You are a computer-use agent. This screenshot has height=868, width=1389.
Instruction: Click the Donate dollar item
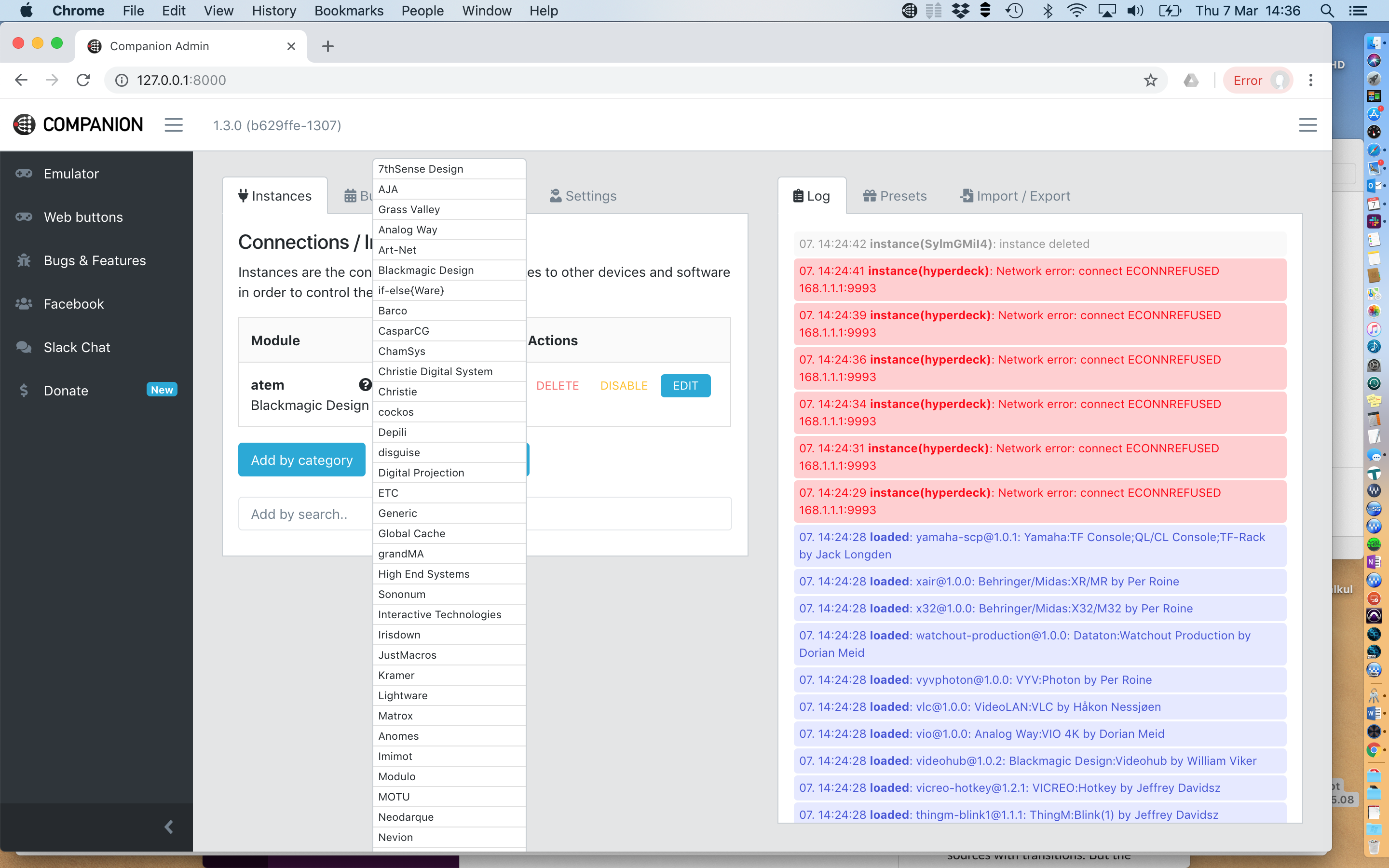point(66,391)
